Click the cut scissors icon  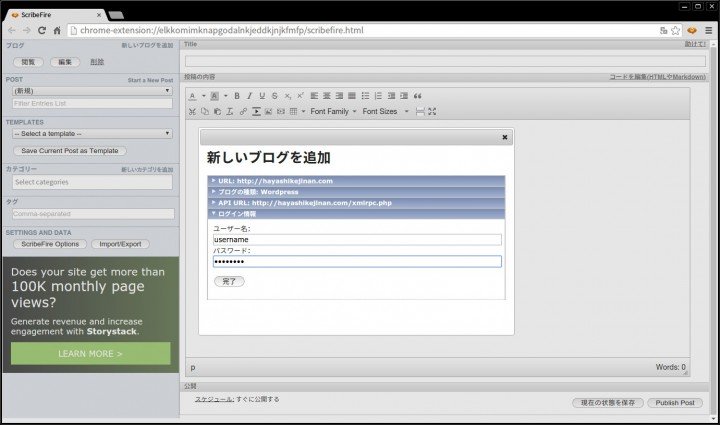click(x=193, y=111)
